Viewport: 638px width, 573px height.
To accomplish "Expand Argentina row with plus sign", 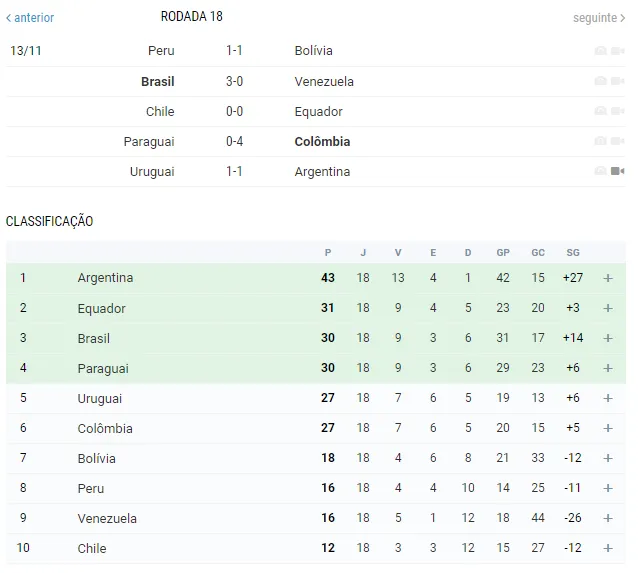I will click(x=608, y=278).
